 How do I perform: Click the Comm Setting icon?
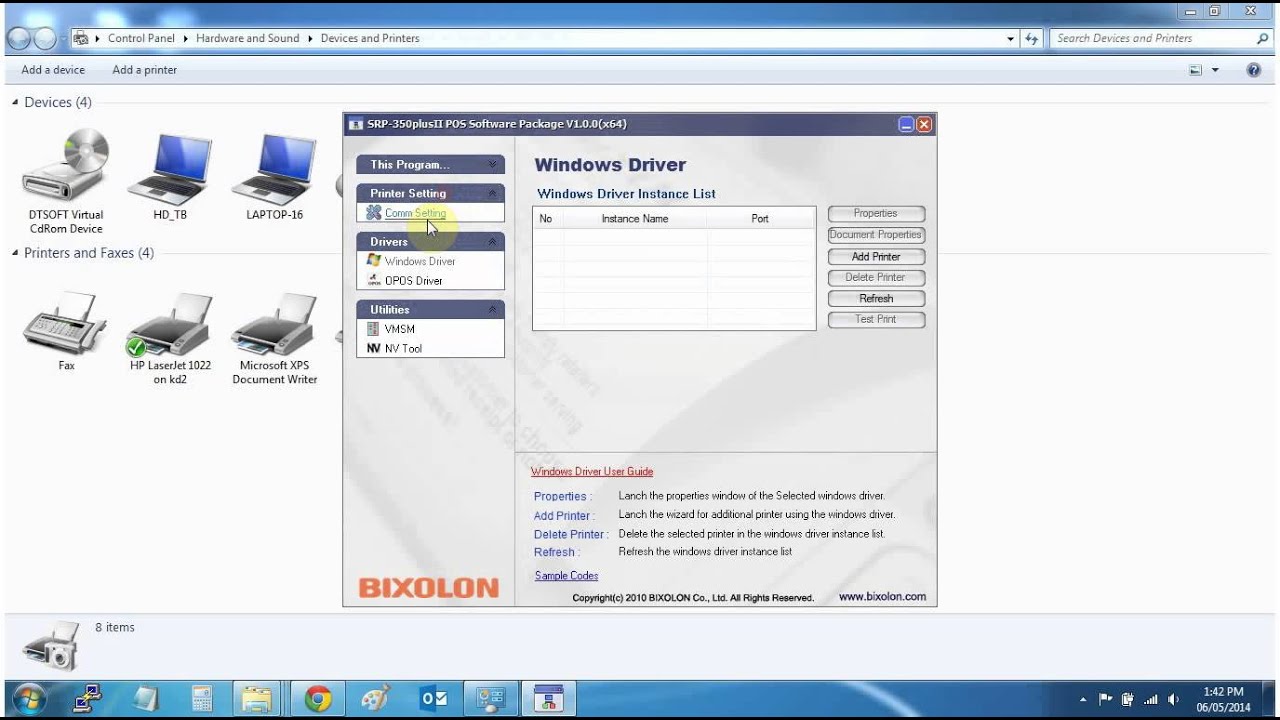click(373, 213)
